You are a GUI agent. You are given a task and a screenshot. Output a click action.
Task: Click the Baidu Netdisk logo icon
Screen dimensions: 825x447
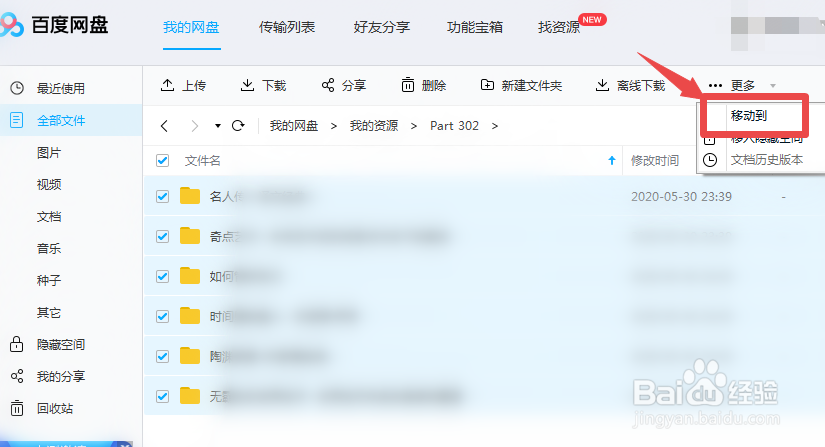click(x=12, y=25)
